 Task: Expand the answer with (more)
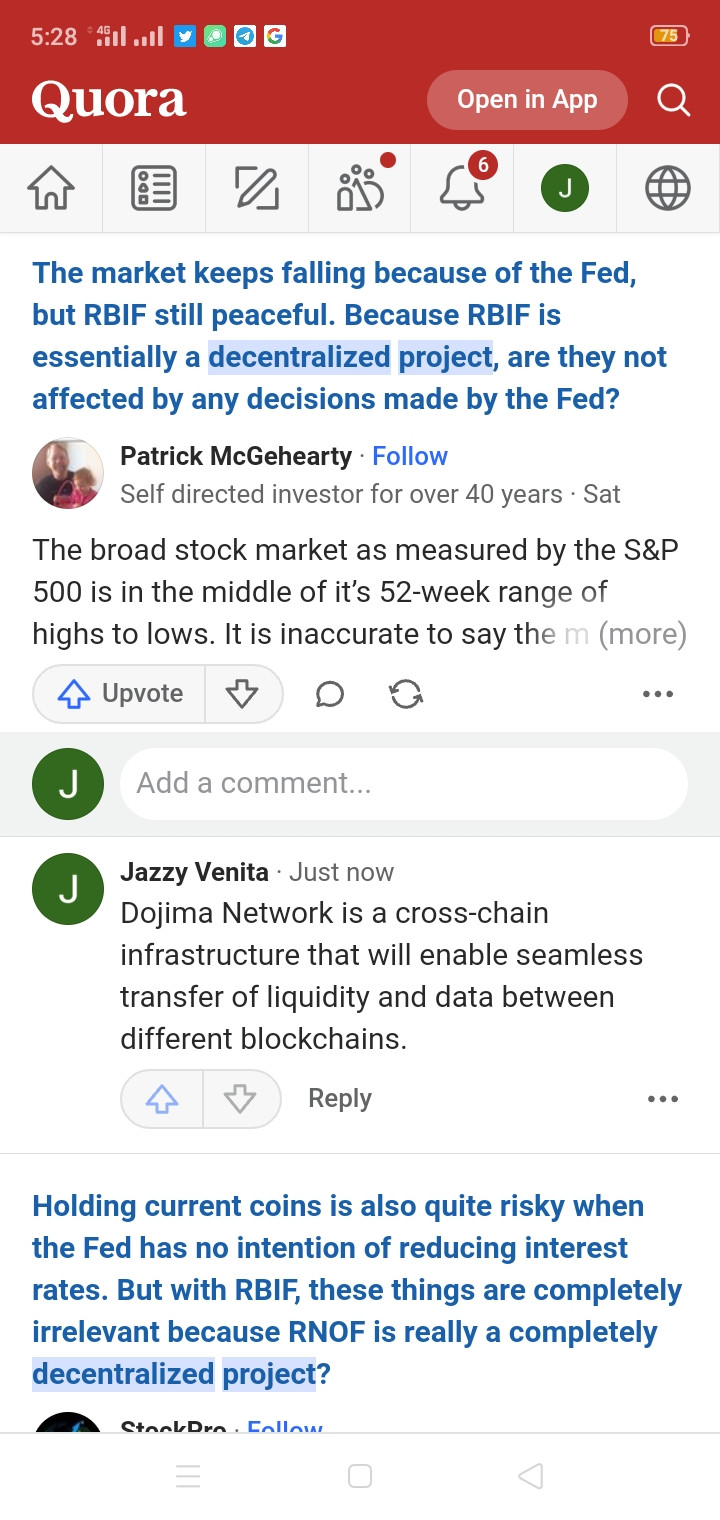(642, 634)
